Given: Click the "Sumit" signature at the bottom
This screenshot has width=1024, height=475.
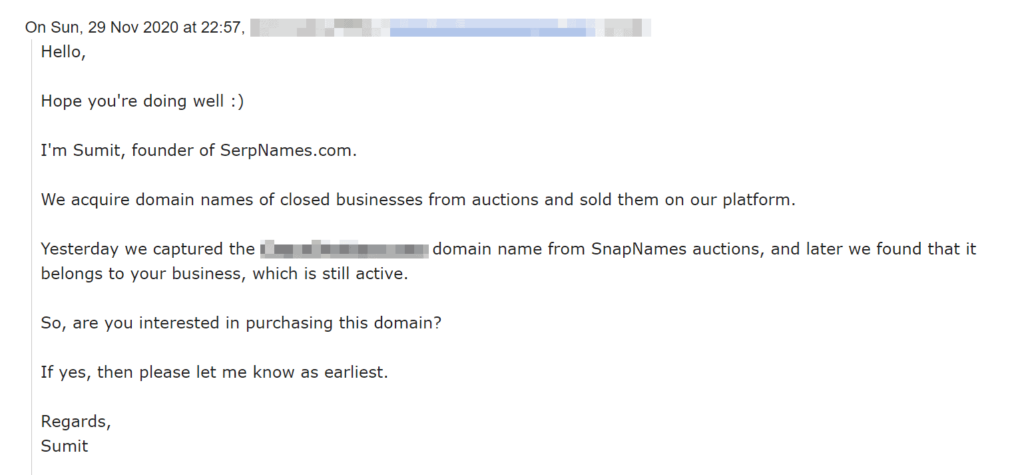Looking at the screenshot, I should [x=64, y=446].
